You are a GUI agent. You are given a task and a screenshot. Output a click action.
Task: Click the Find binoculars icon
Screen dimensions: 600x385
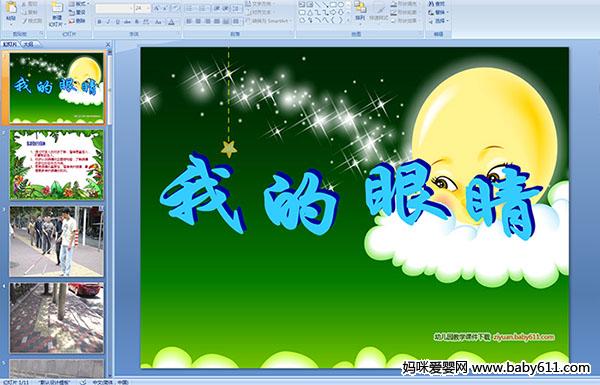click(431, 4)
